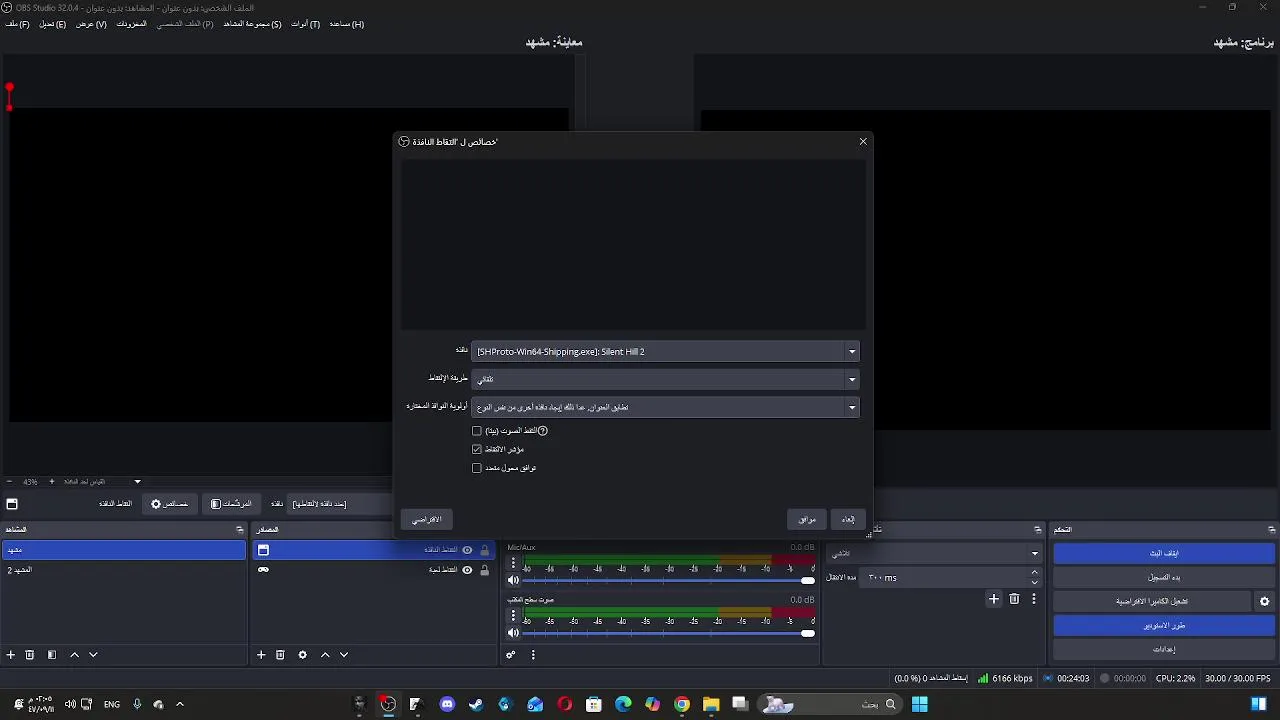
Task: Open Steam from taskbar
Action: pos(476,704)
